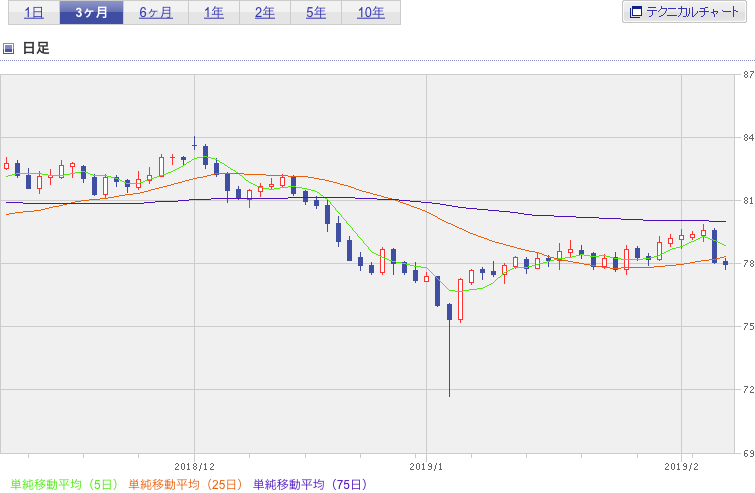Click the 81 price axis label
This screenshot has height=493, width=755.
tap(748, 201)
